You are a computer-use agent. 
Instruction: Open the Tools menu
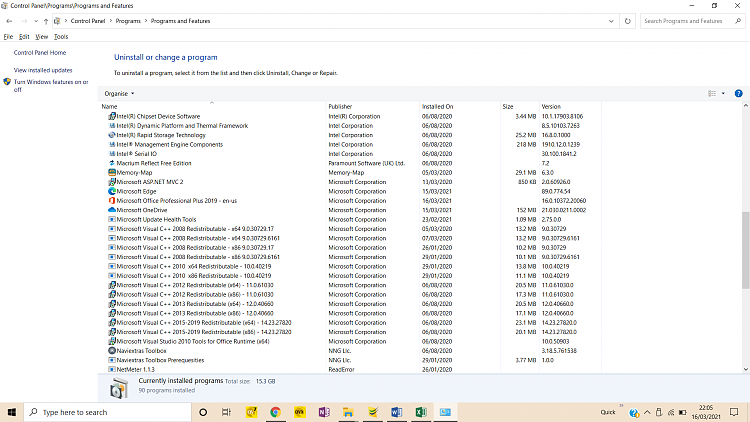tap(61, 37)
